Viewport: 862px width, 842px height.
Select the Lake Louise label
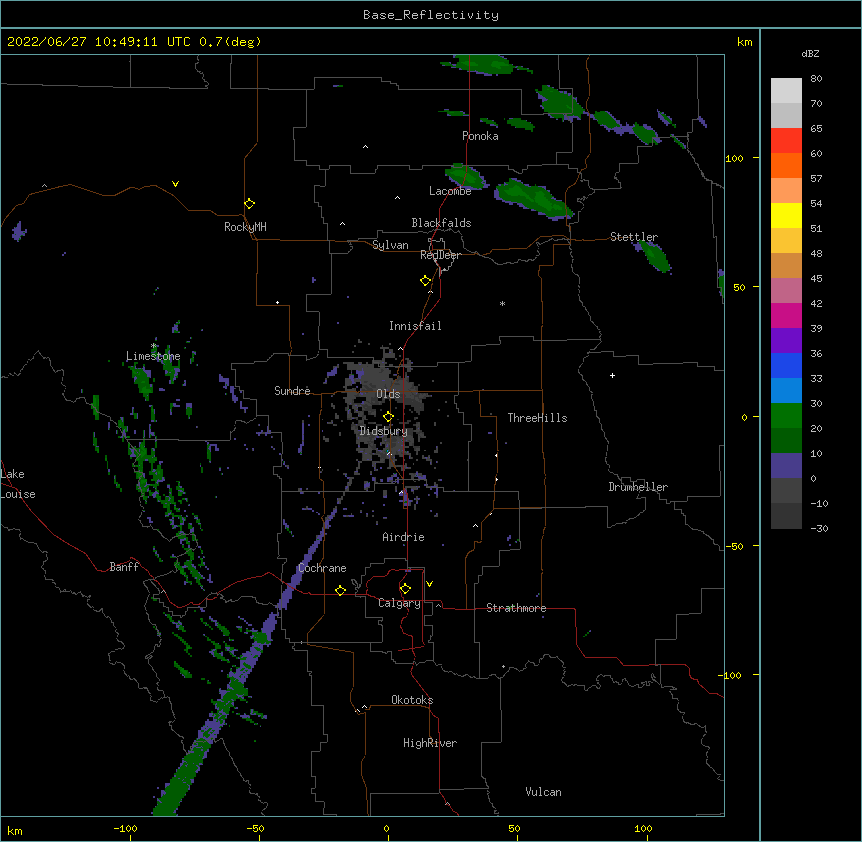point(18,484)
